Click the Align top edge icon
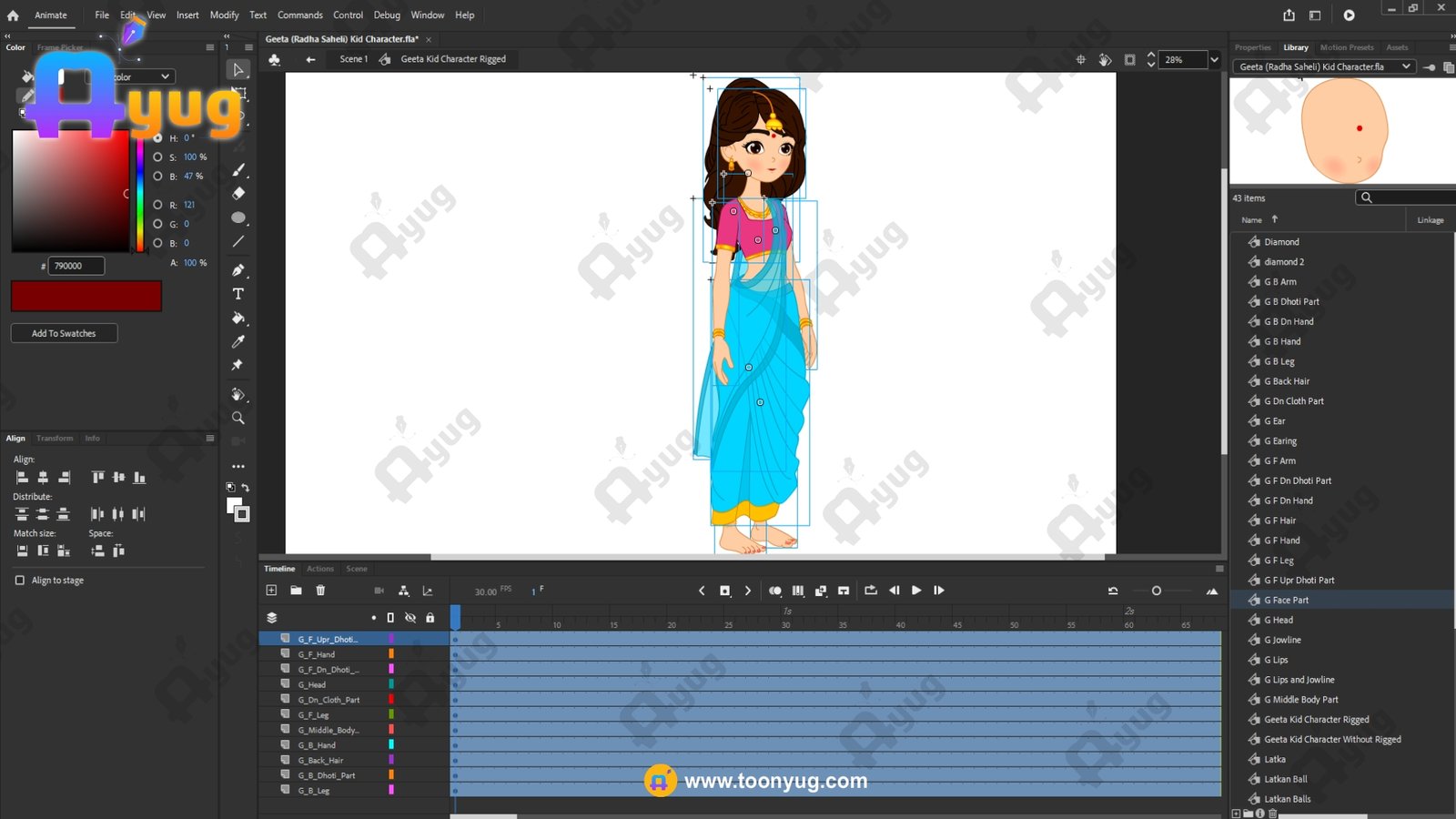 [x=97, y=478]
